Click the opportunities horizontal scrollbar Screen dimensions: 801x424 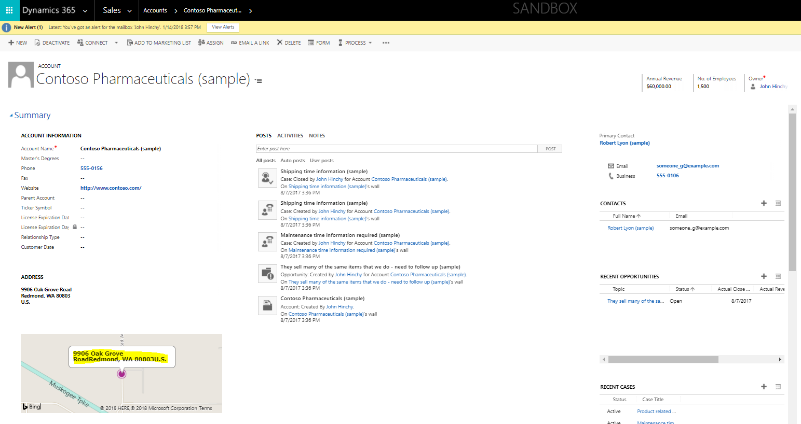click(663, 360)
